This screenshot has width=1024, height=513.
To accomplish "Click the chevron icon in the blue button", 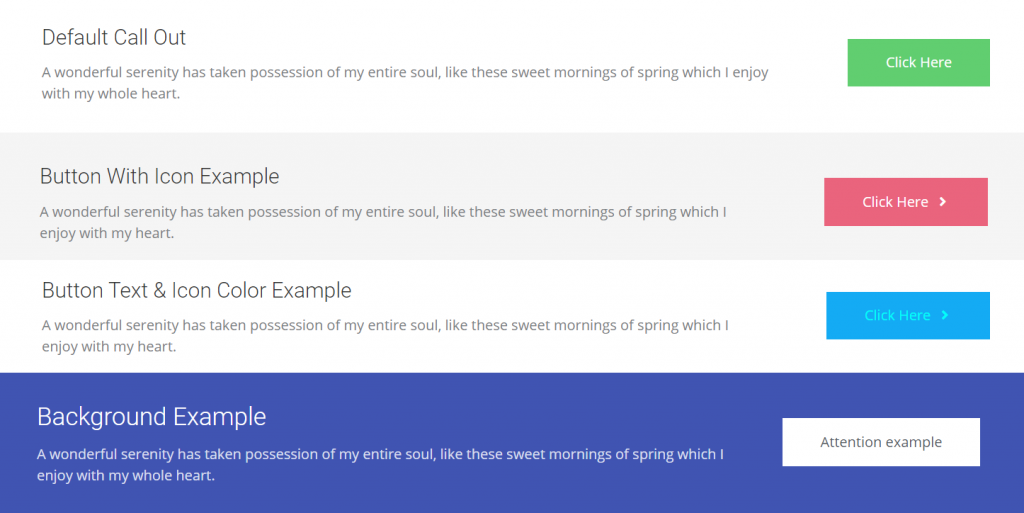I will pos(945,315).
